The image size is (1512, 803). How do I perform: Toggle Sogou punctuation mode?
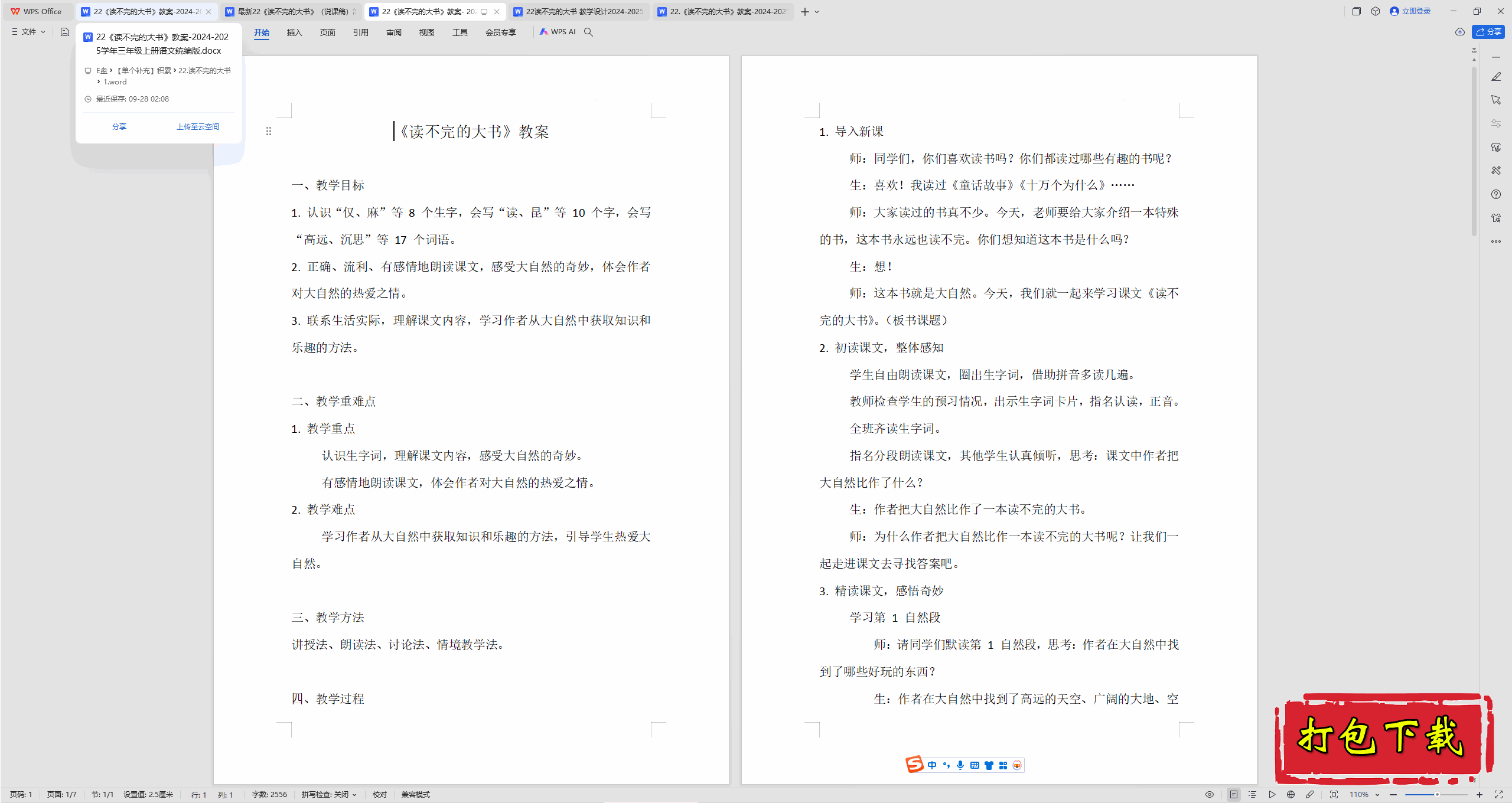coord(946,765)
